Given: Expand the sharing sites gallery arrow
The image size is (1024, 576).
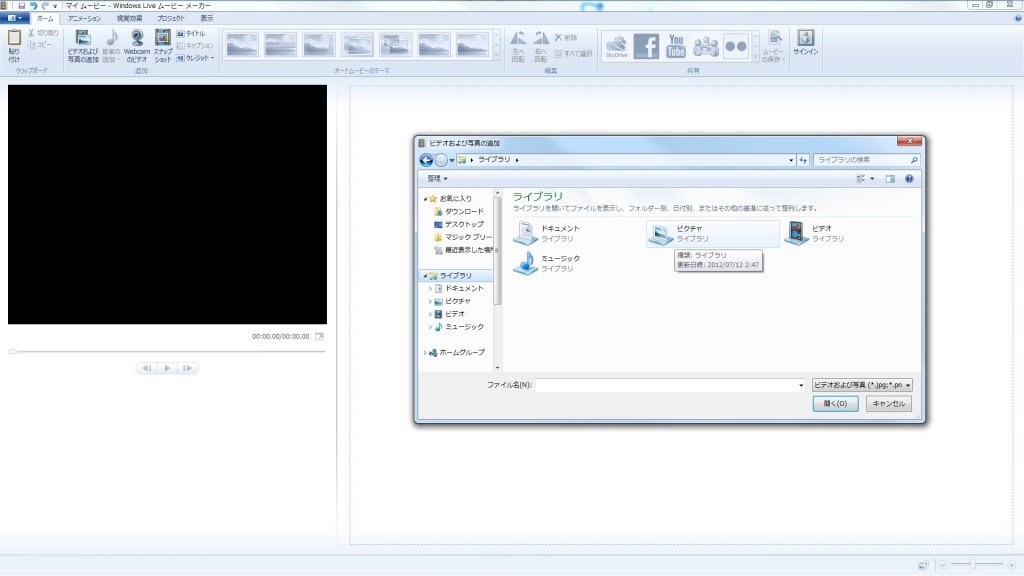Looking at the screenshot, I should 756,57.
